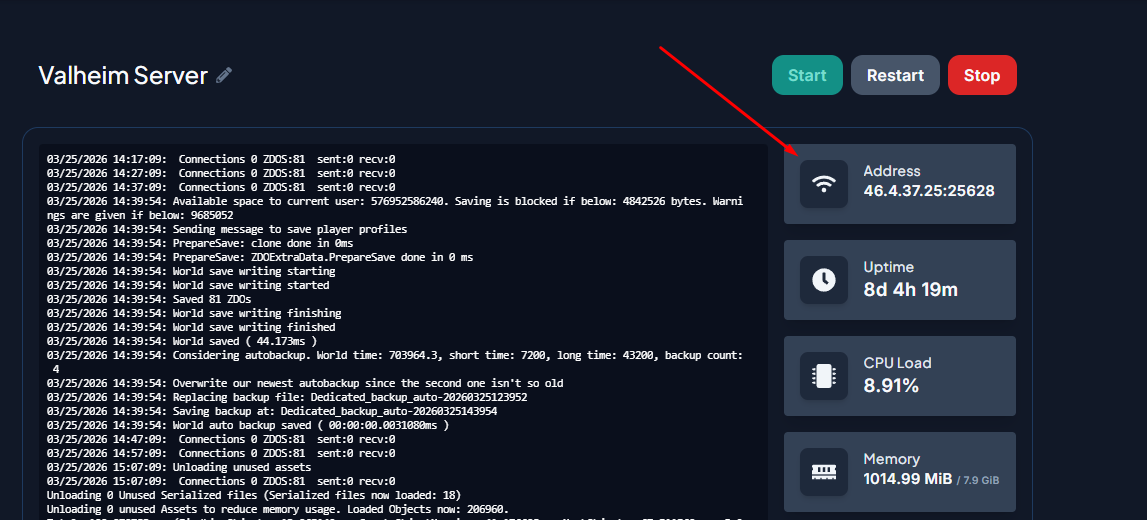Screen dimensions: 1147x520
Task: Click the "Address" label in the info card
Action: click(891, 171)
